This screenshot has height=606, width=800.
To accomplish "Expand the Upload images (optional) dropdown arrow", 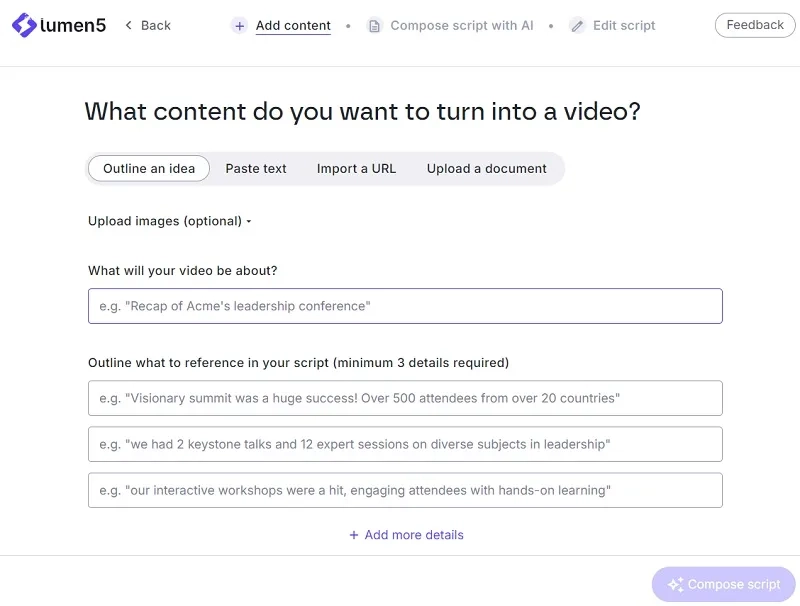I will 249,221.
